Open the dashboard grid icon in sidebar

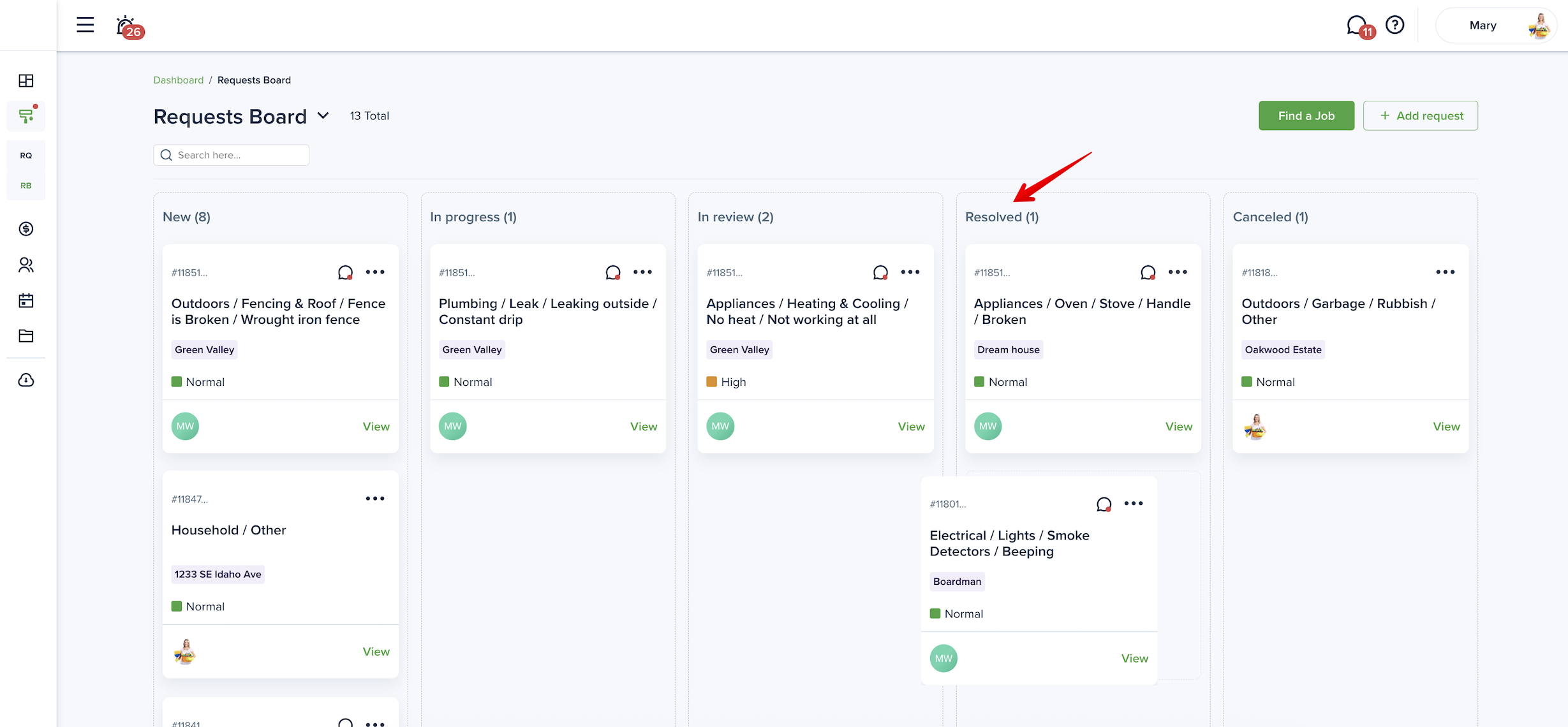[x=26, y=80]
